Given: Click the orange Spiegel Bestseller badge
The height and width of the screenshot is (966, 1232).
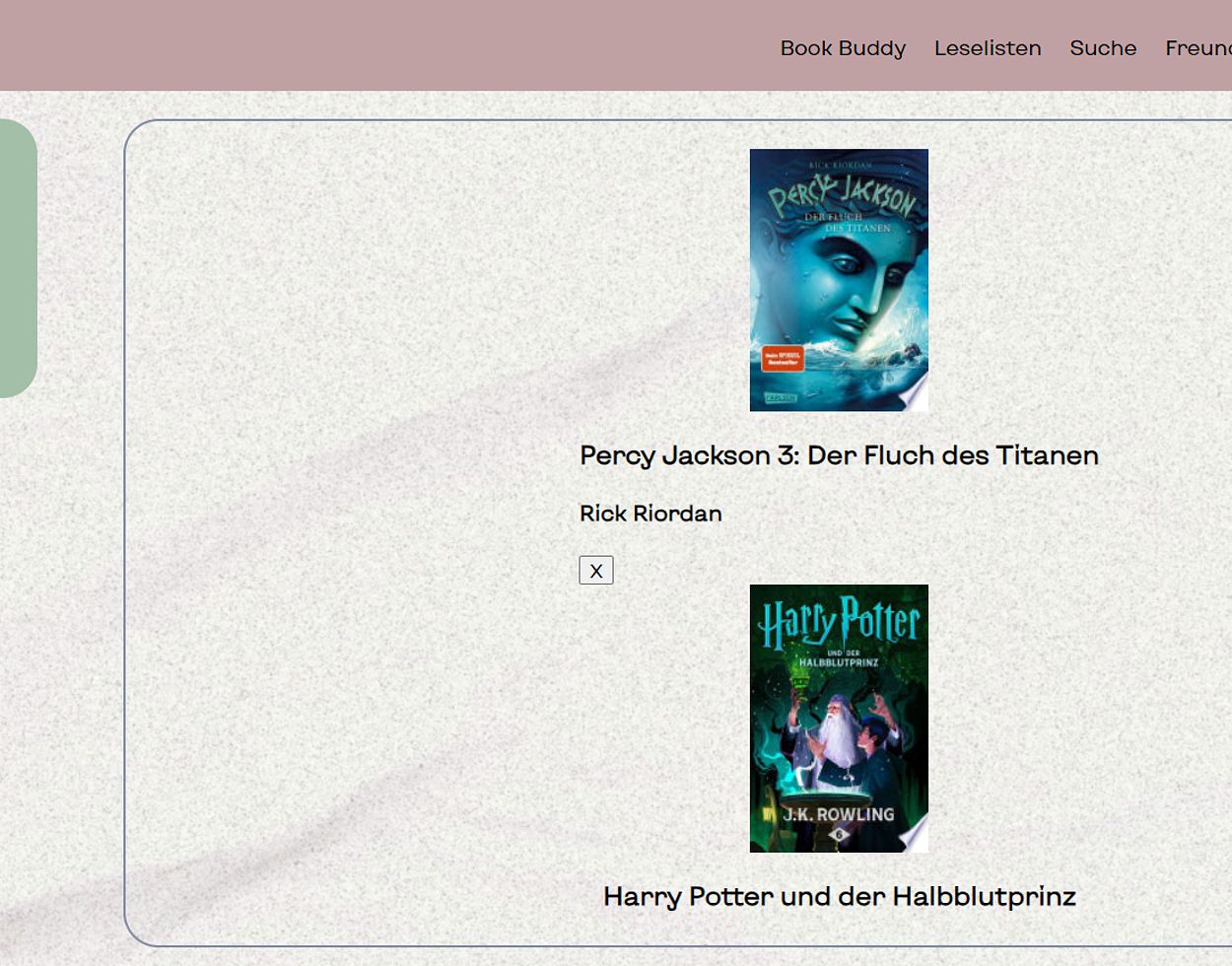Looking at the screenshot, I should pyautogui.click(x=783, y=358).
